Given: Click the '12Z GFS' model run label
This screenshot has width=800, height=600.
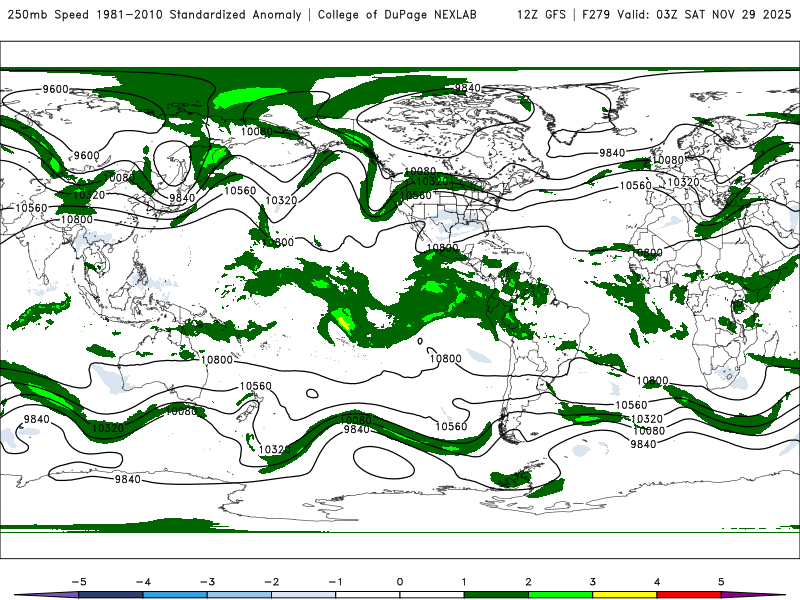Looking at the screenshot, I should tap(541, 15).
